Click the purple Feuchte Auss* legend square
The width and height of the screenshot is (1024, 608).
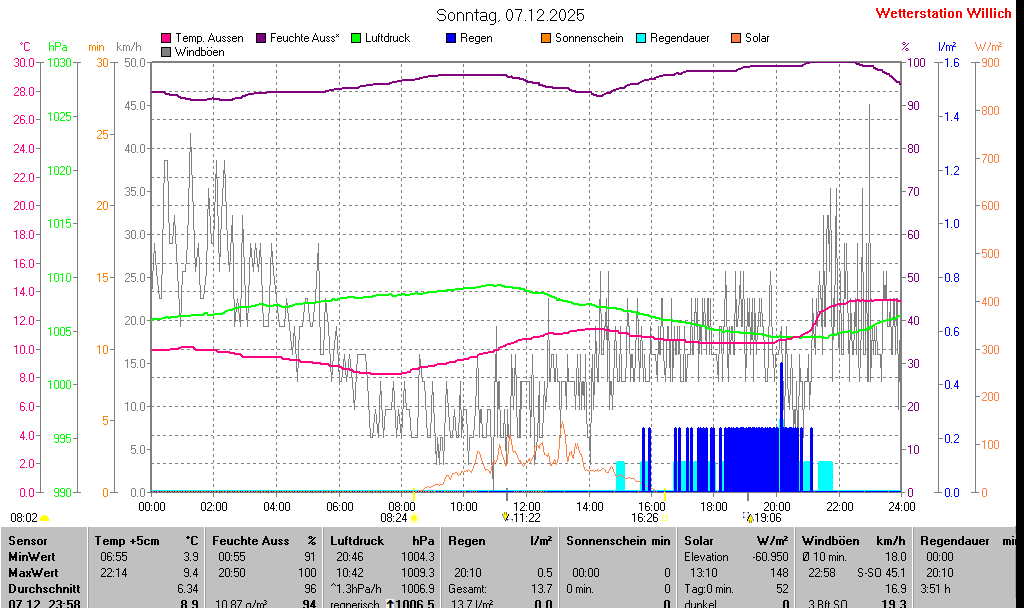click(x=263, y=38)
